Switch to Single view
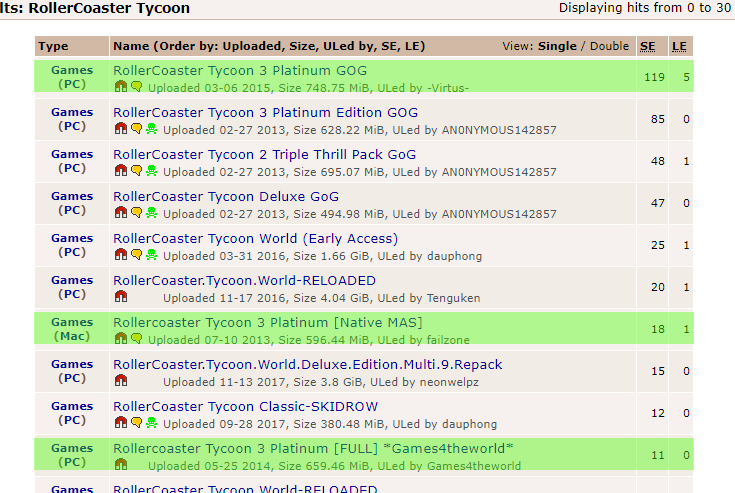This screenshot has height=493, width=735. pyautogui.click(x=557, y=46)
